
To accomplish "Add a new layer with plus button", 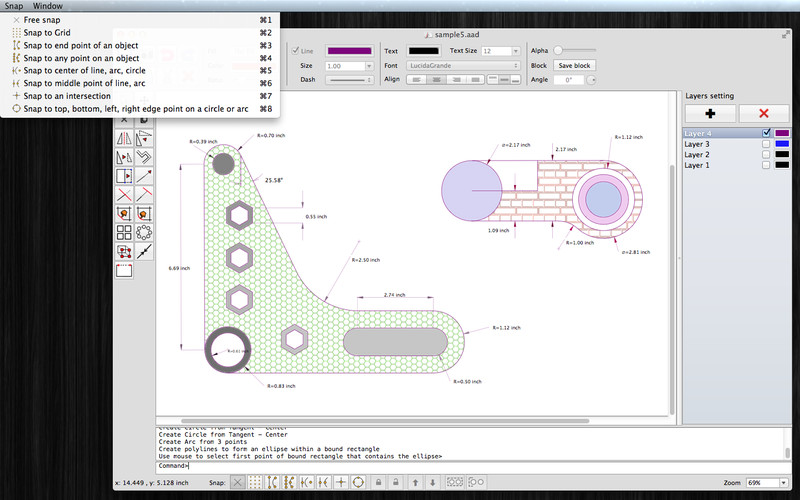I will click(710, 113).
